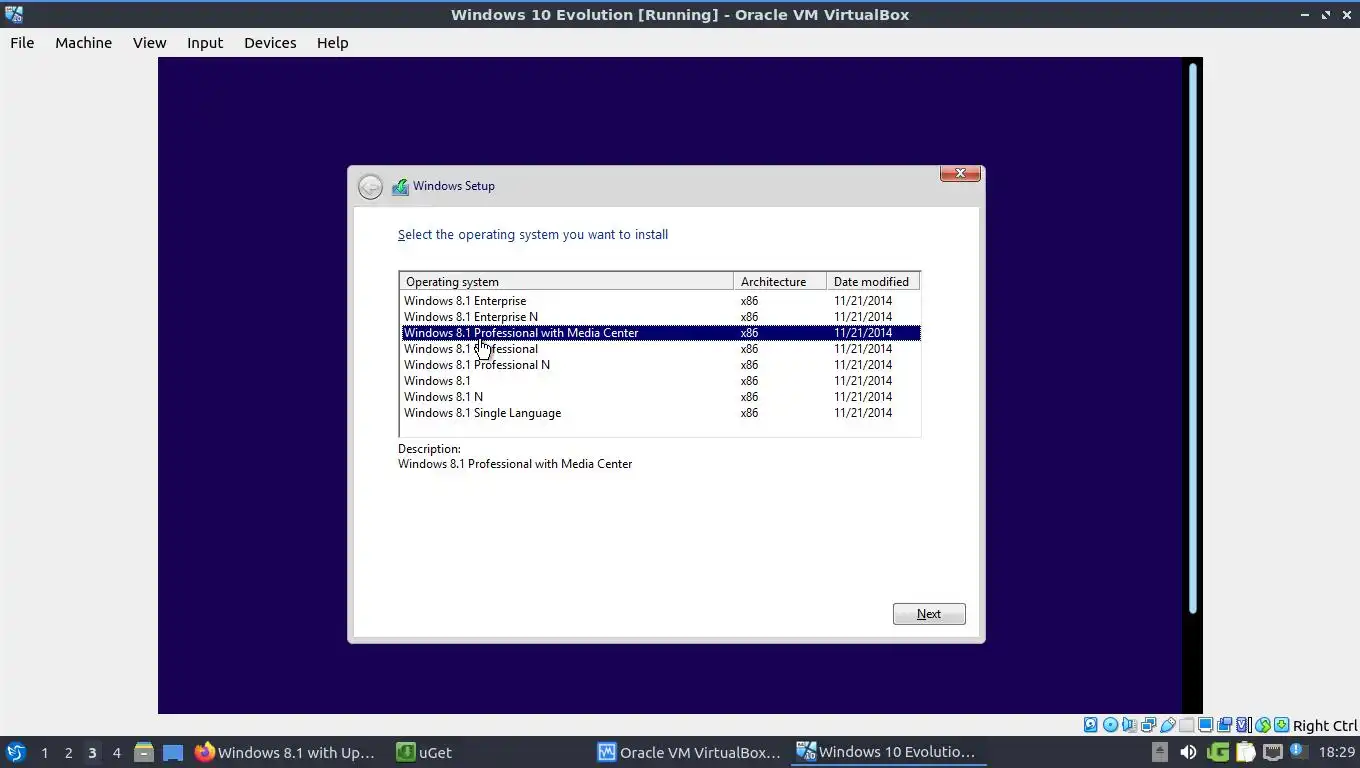Click the display settings status icon

[x=1205, y=725]
